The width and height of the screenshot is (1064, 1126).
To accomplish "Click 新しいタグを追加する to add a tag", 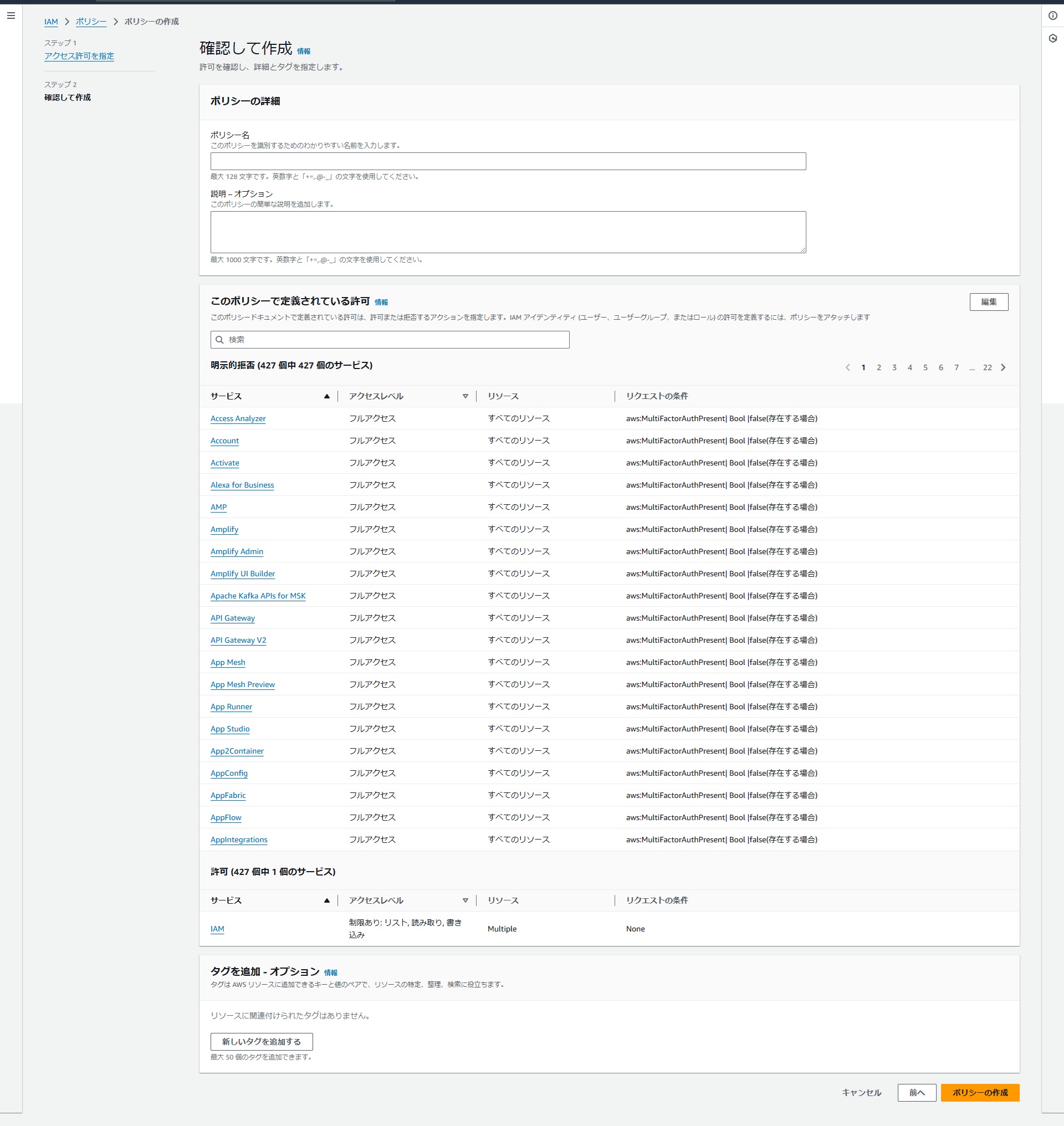I will click(262, 1041).
